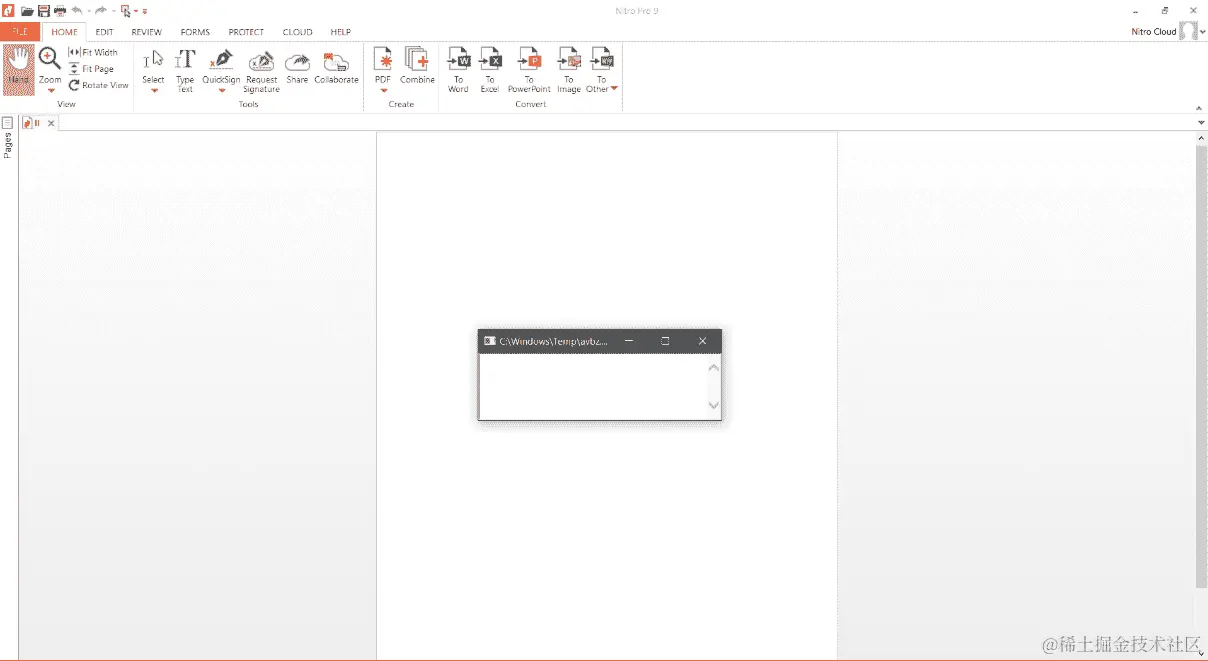Go to the PROTECT tab

(246, 32)
